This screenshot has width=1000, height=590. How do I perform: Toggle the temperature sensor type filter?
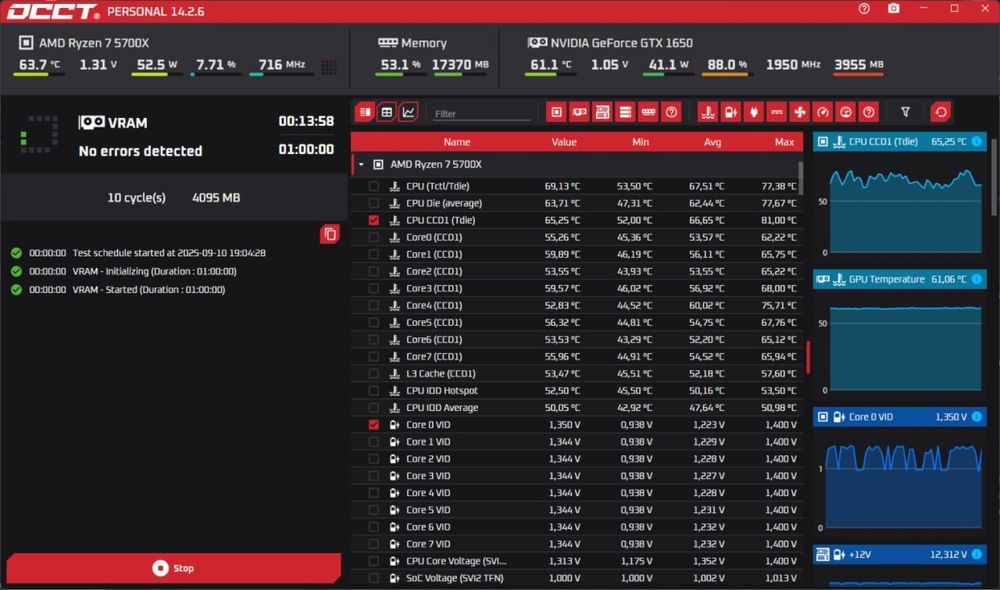point(708,112)
